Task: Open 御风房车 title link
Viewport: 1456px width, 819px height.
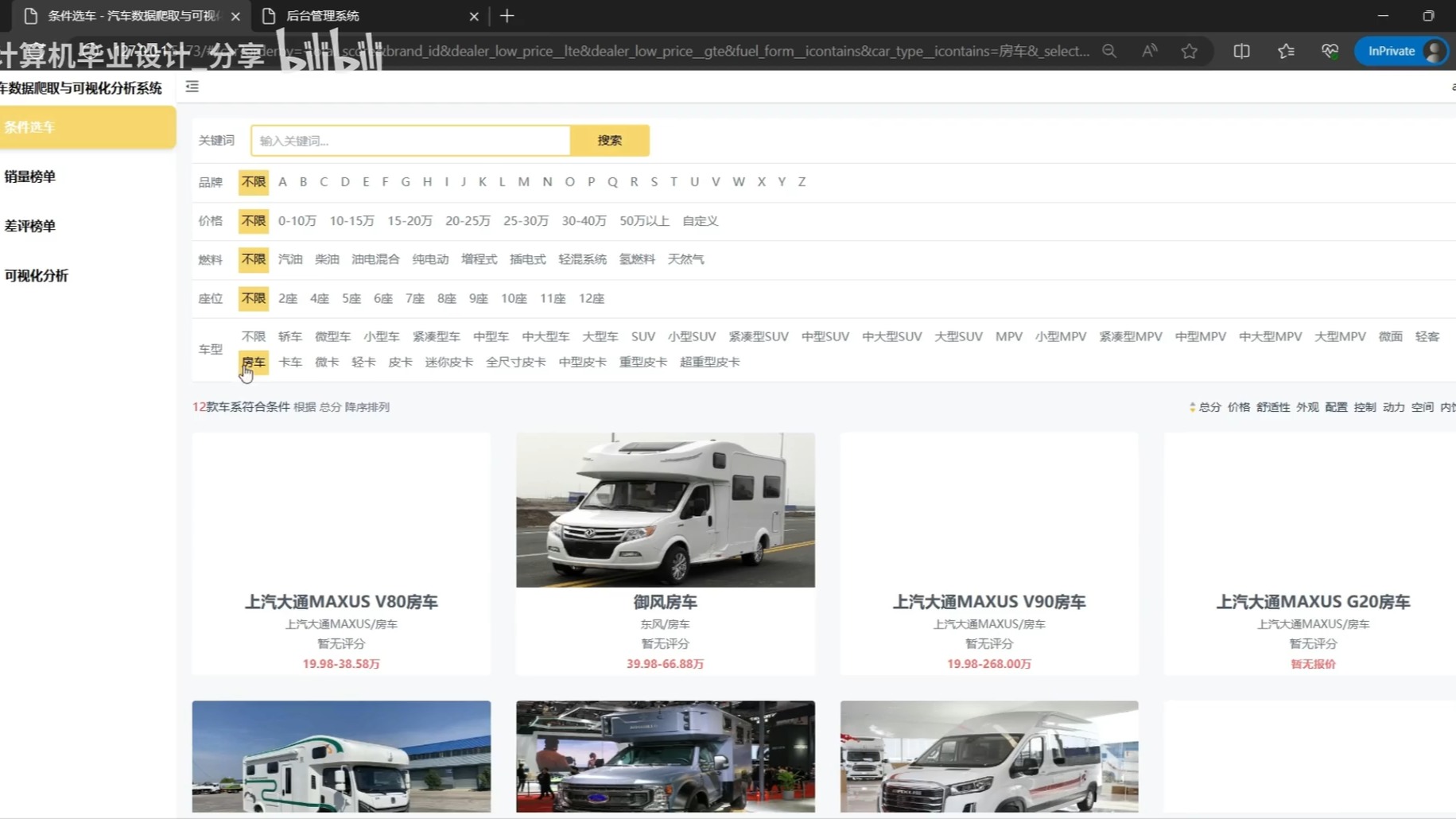Action: [666, 602]
